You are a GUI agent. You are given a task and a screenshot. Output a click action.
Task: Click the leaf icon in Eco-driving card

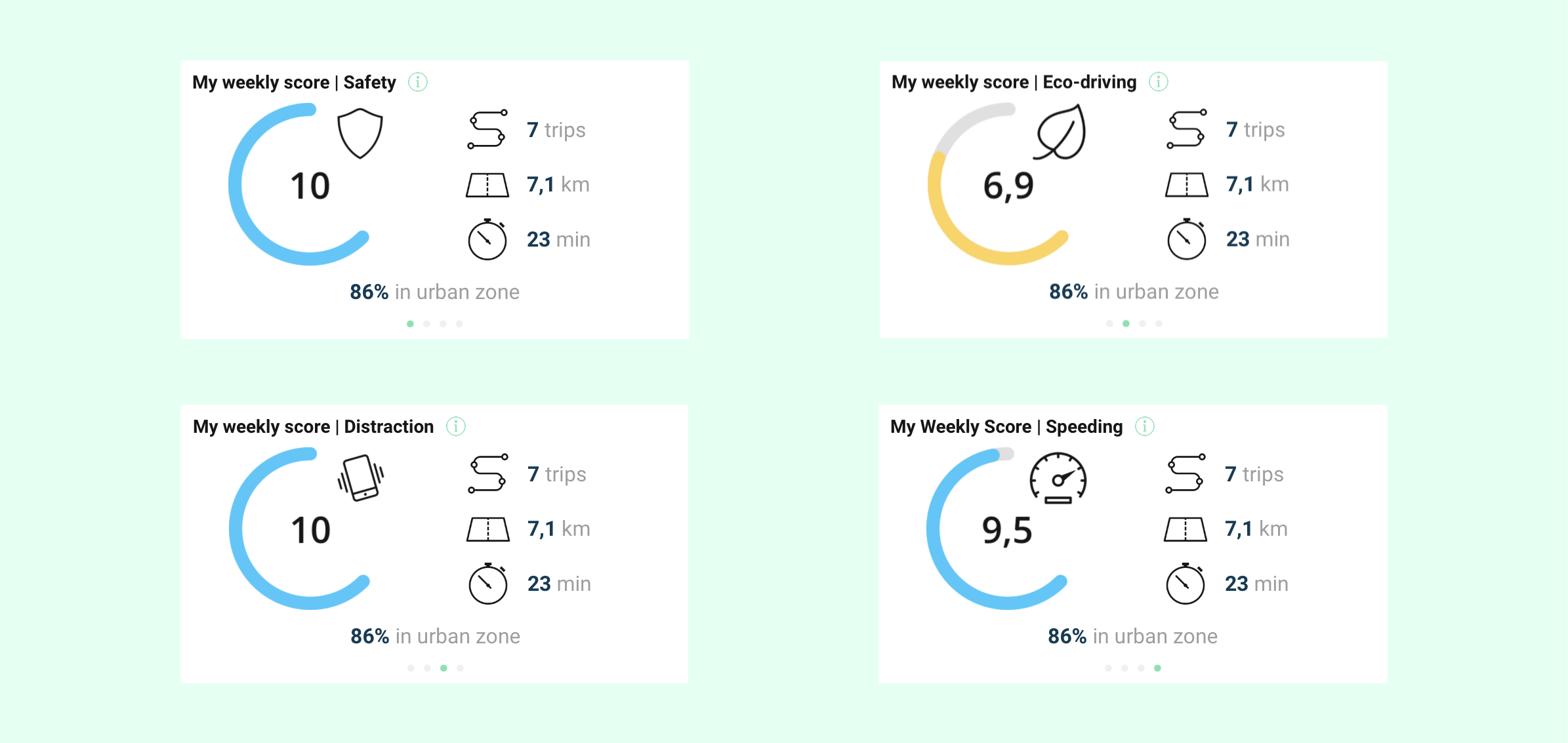tap(1060, 132)
